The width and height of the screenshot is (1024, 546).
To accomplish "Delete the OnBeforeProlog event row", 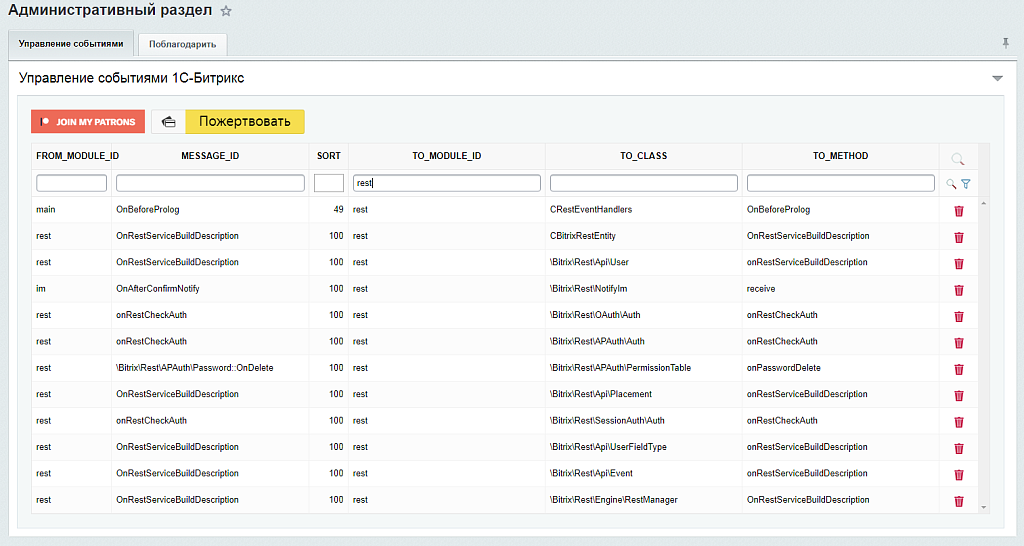I will [958, 211].
